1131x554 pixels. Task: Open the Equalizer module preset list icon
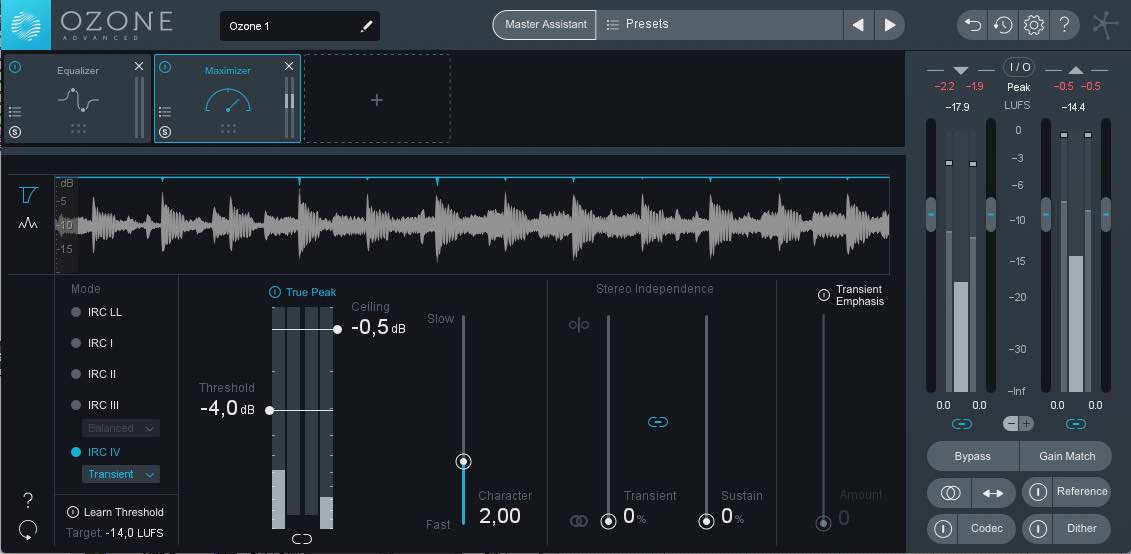[x=15, y=112]
